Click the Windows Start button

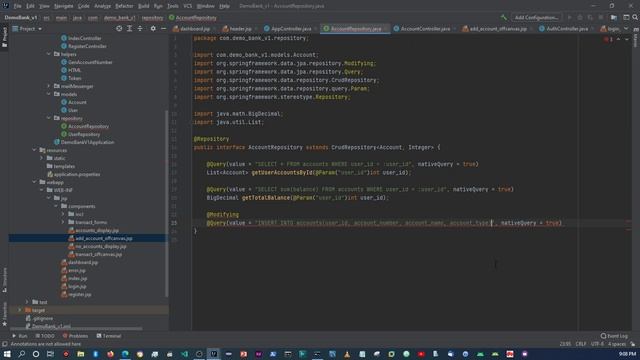pos(7,354)
